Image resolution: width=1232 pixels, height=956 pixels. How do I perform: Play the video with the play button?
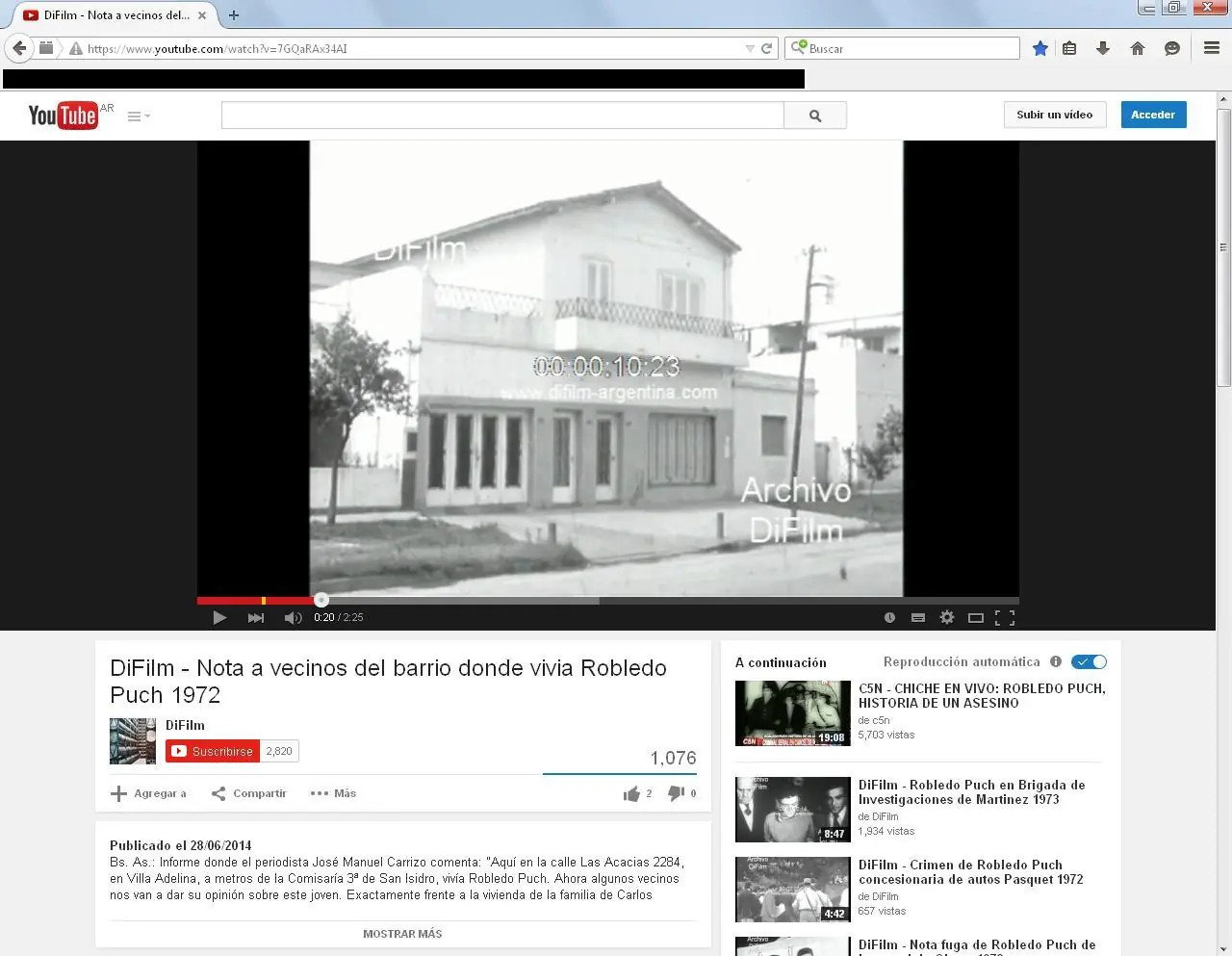point(219,618)
